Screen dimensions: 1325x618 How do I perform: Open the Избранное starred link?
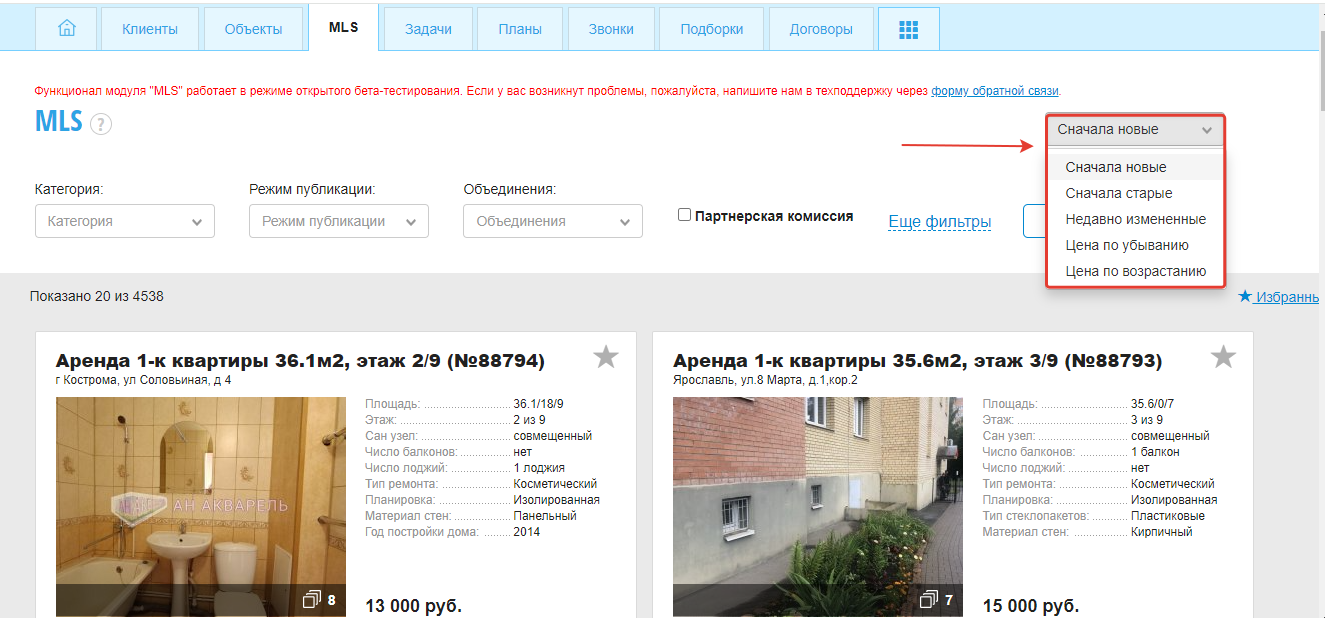(x=1280, y=297)
